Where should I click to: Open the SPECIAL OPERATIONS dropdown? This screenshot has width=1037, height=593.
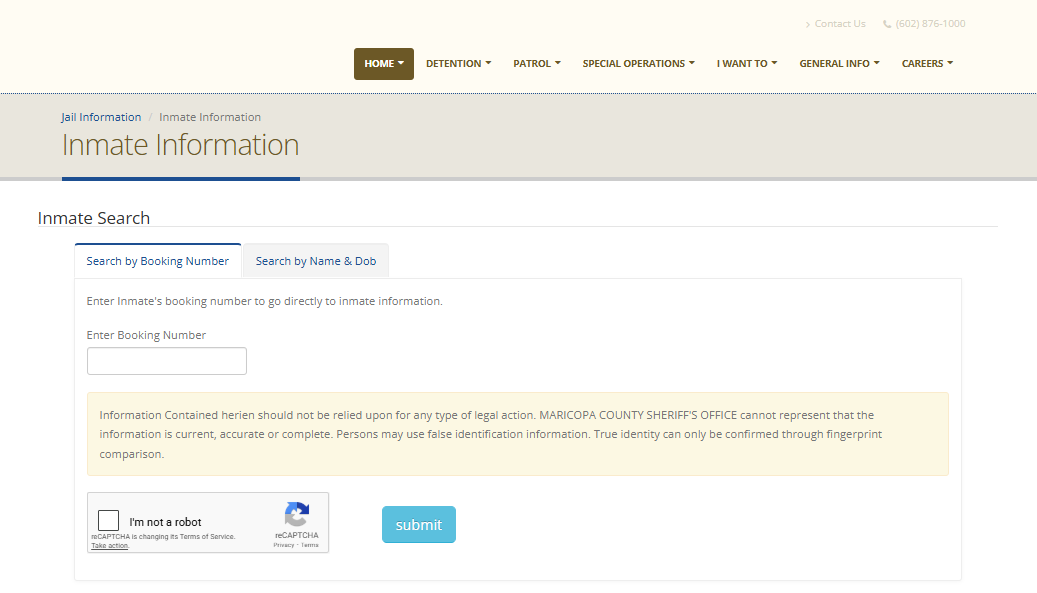[638, 64]
